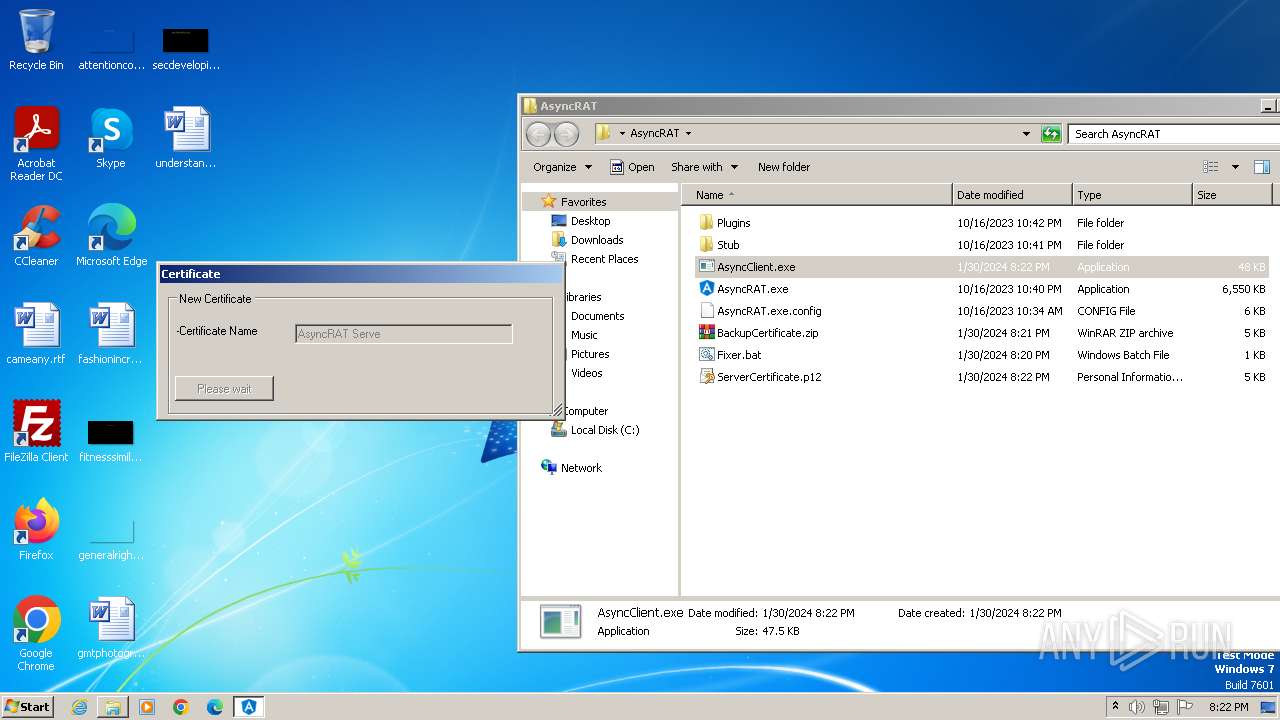Sort files by Type column

point(1132,195)
